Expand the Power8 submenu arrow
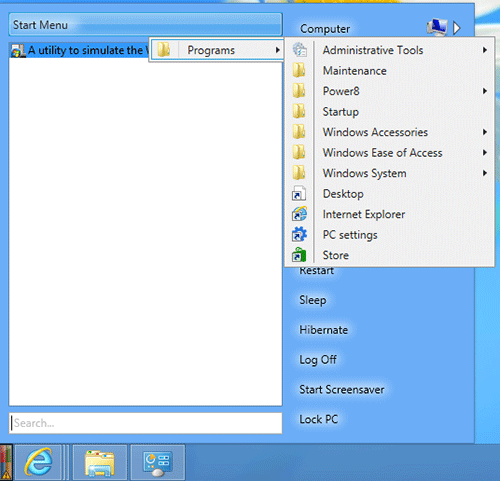Image resolution: width=500 pixels, height=481 pixels. [x=485, y=91]
